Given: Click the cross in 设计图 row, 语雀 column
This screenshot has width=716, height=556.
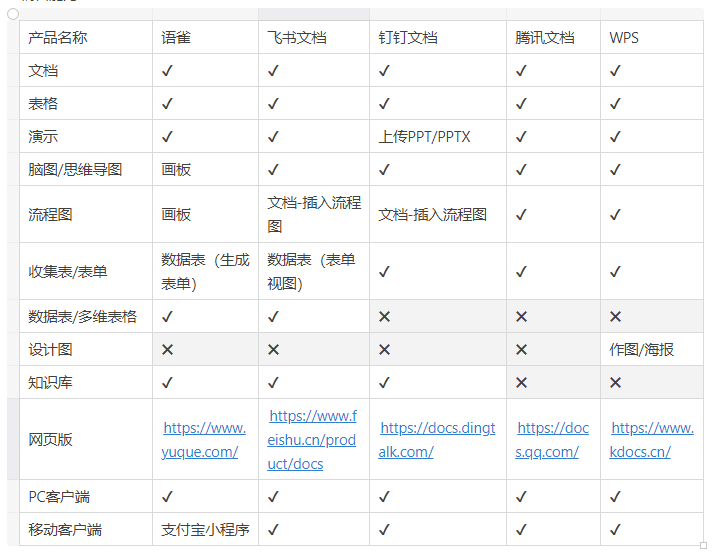Looking at the screenshot, I should point(168,350).
